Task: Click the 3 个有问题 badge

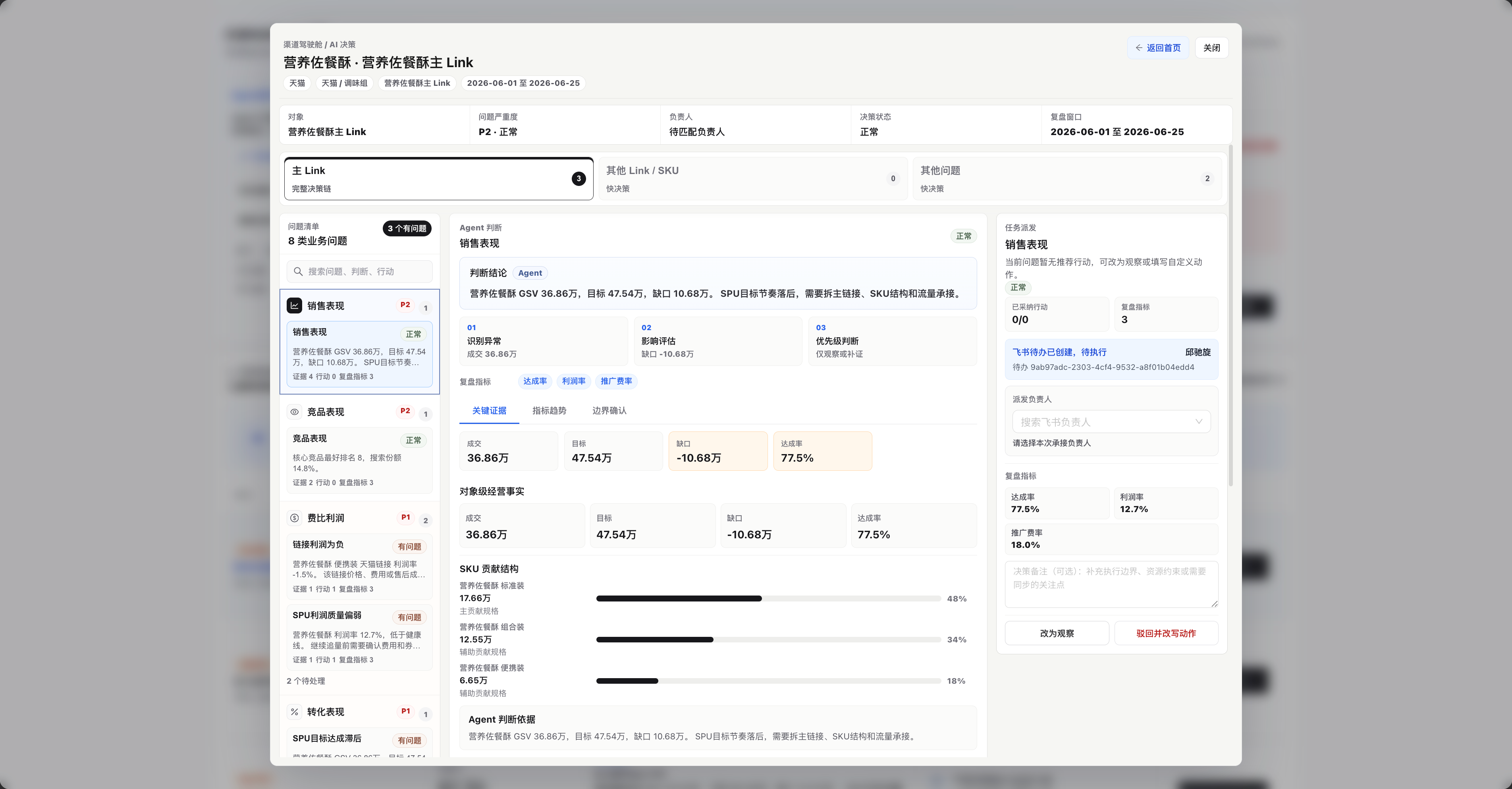Action: (x=407, y=228)
